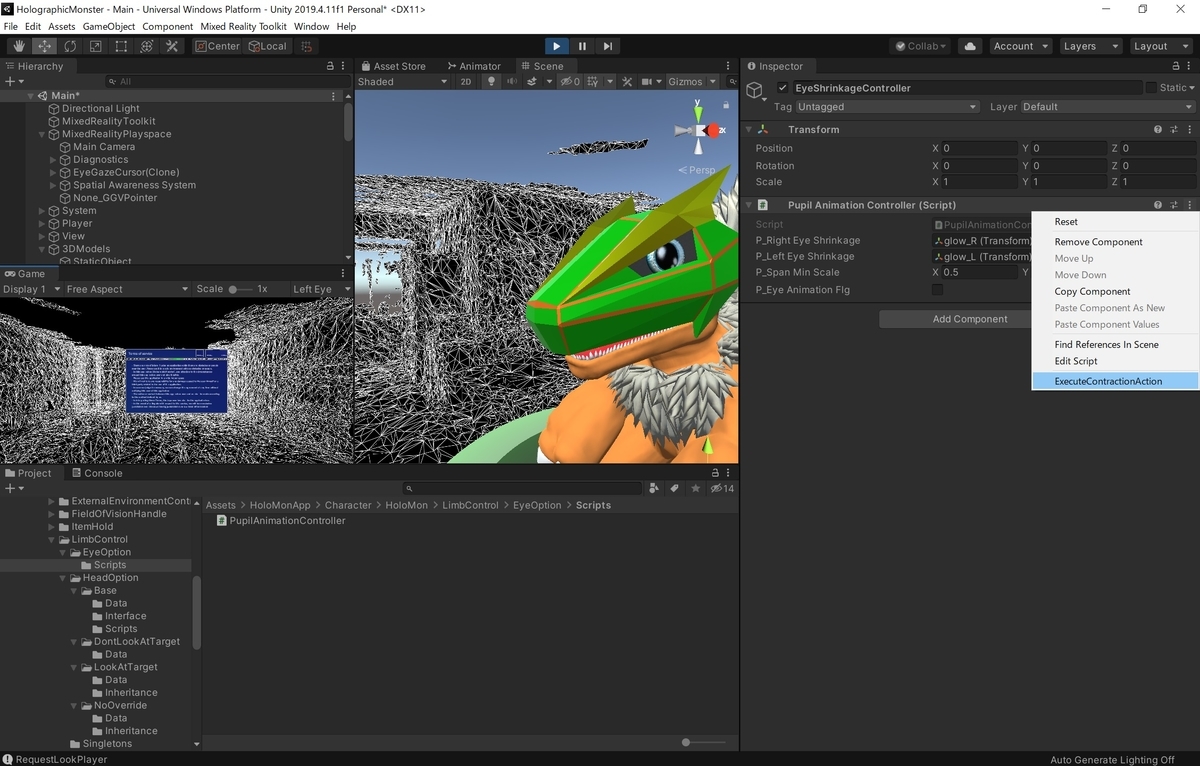Open the custom editor tools icon

[x=172, y=46]
